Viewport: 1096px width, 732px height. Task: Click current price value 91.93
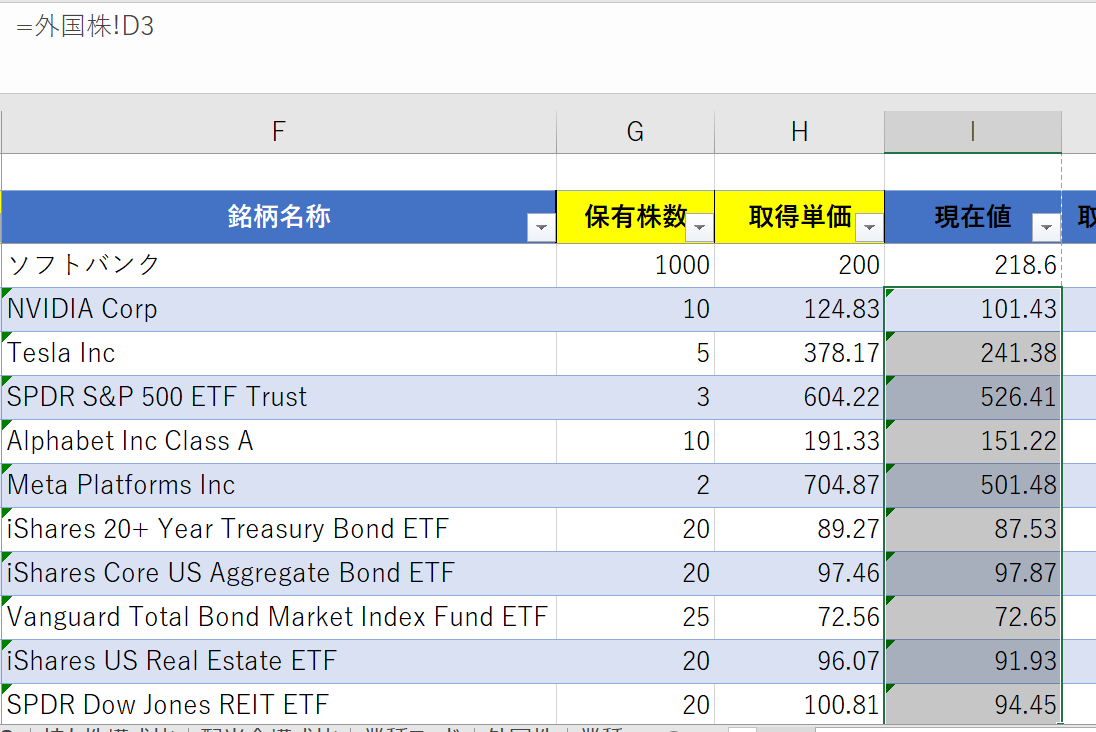click(973, 661)
